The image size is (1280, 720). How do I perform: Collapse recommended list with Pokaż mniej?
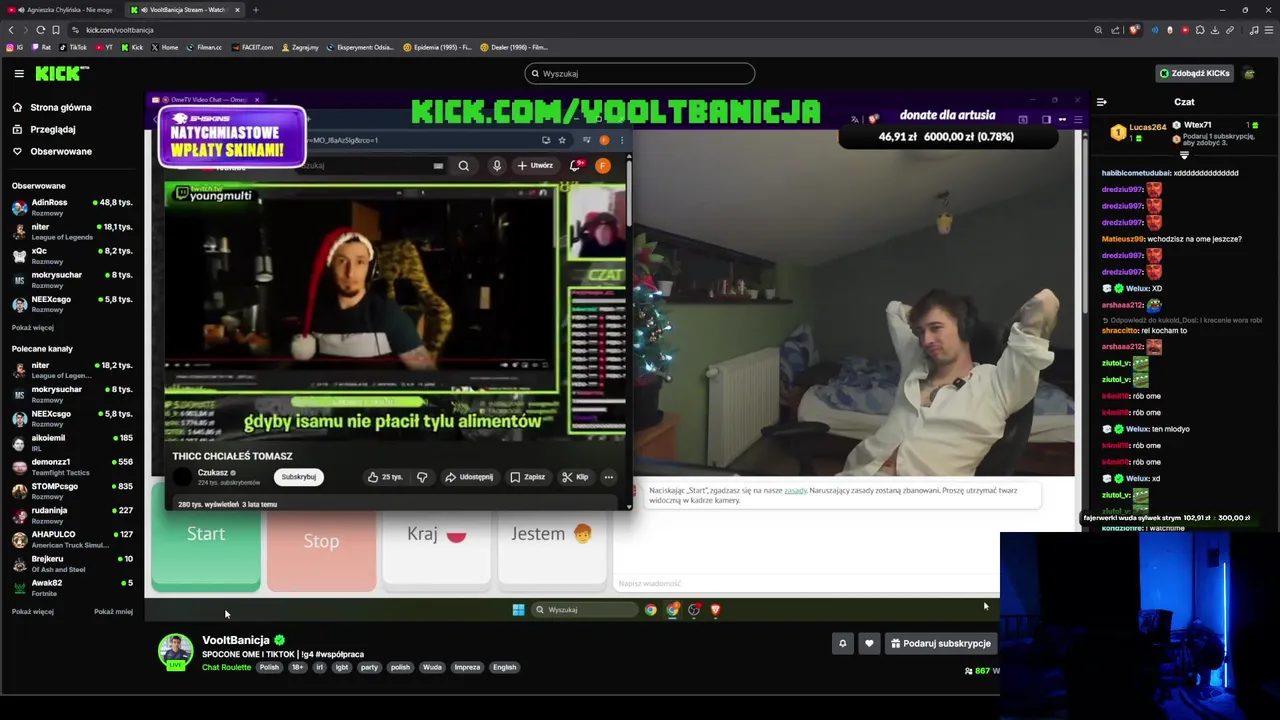113,611
